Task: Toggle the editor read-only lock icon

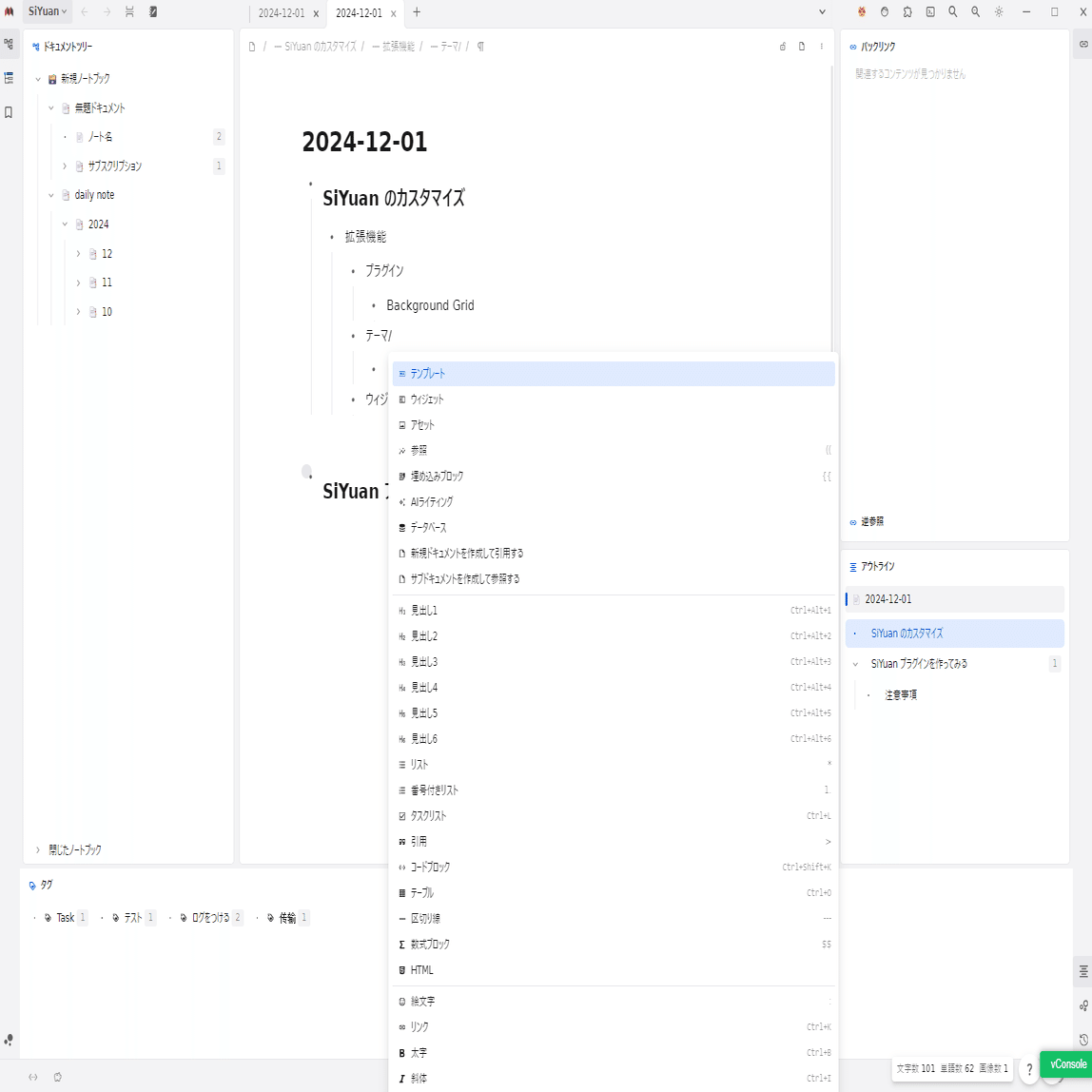Action: click(782, 47)
